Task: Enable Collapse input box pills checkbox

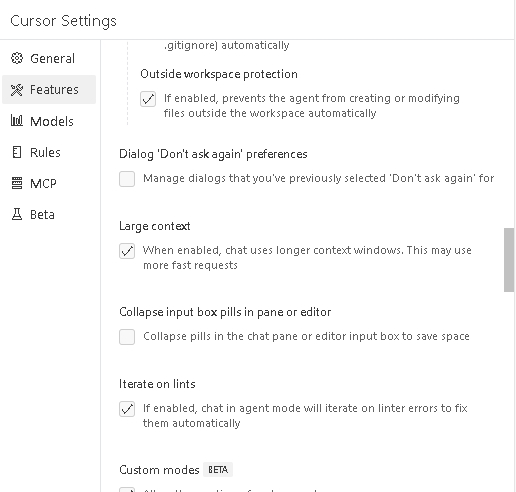Action: click(x=127, y=337)
